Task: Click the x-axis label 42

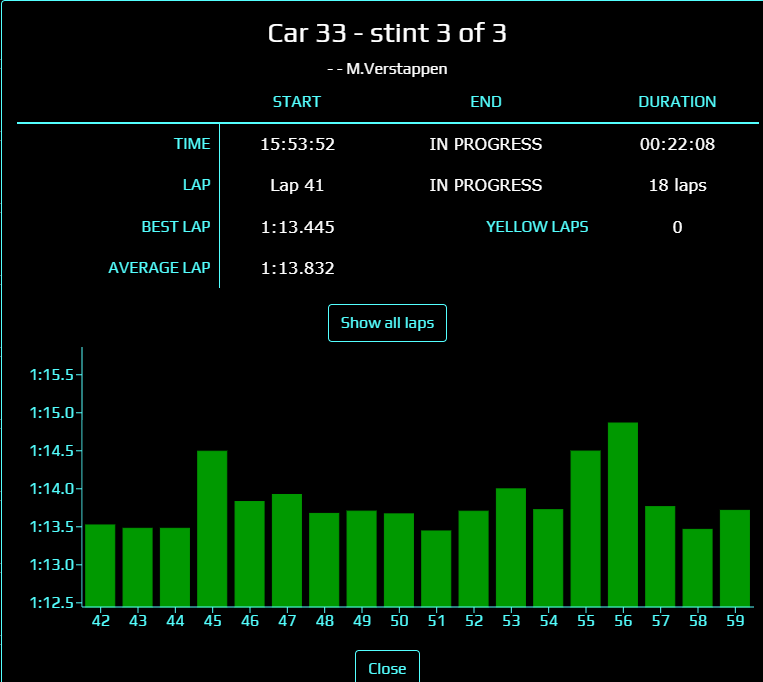Action: (x=101, y=621)
